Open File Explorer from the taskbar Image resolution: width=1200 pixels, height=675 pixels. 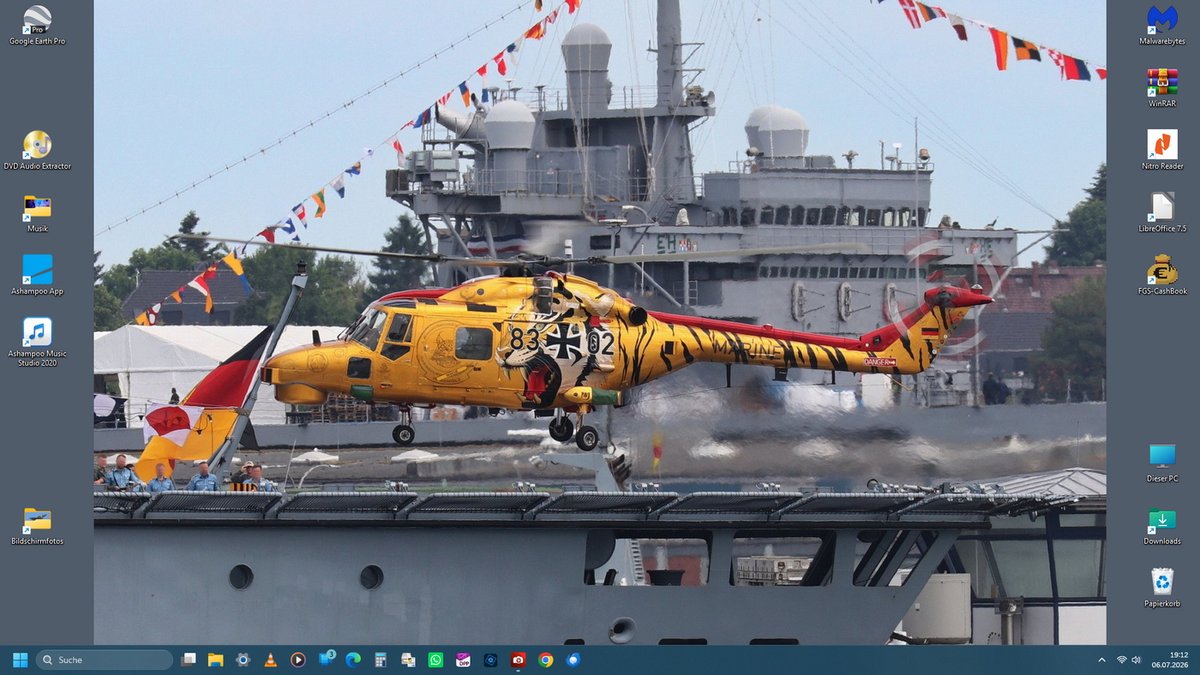[215, 660]
